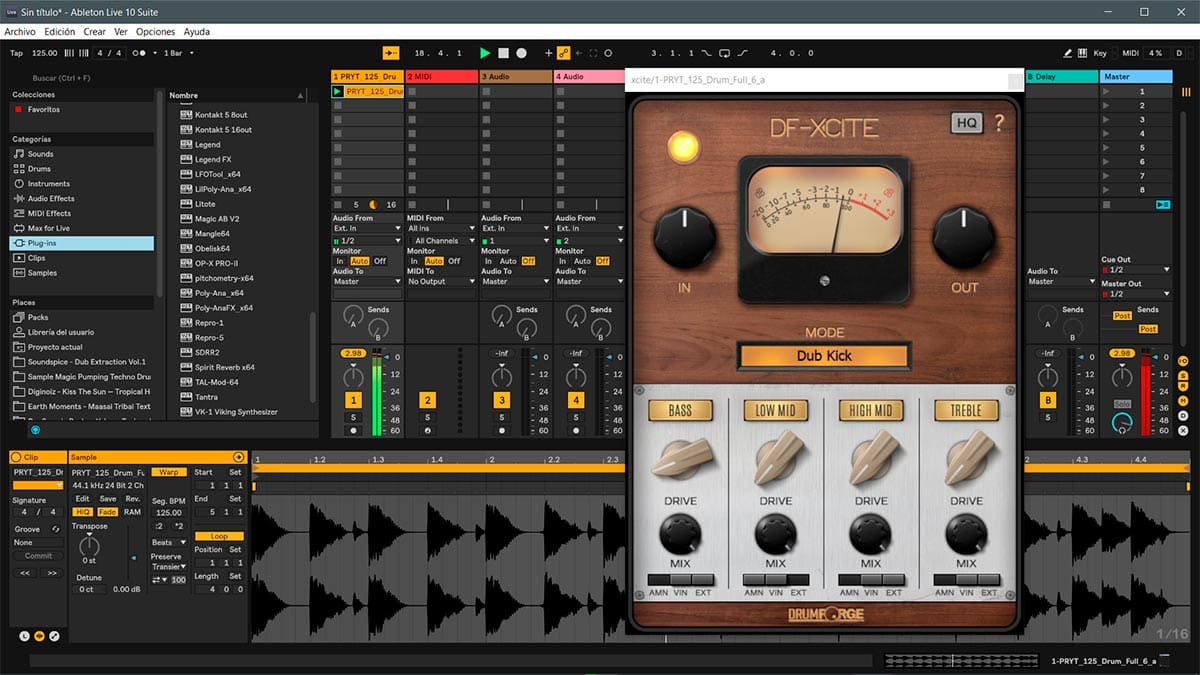Open MIDI To dropdown showing No Output
1200x675 pixels.
coord(441,282)
